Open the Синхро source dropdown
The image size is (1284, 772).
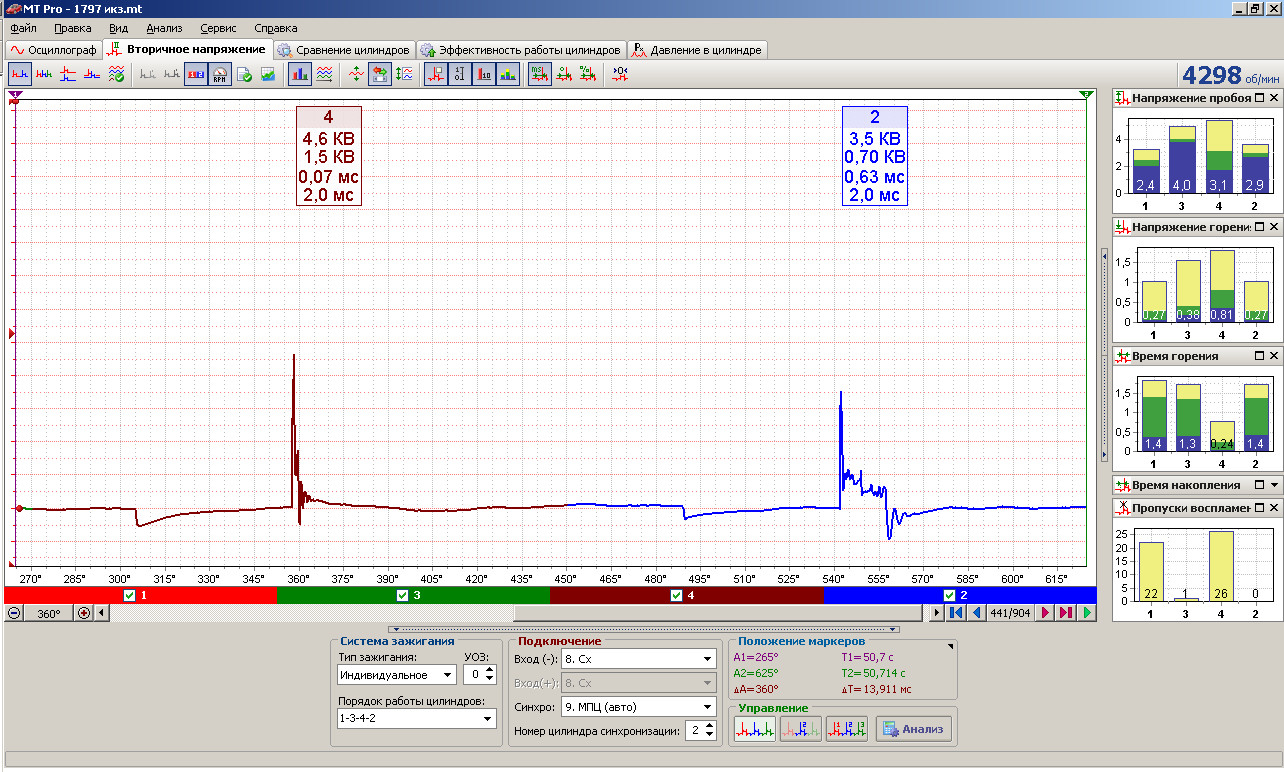[x=708, y=707]
